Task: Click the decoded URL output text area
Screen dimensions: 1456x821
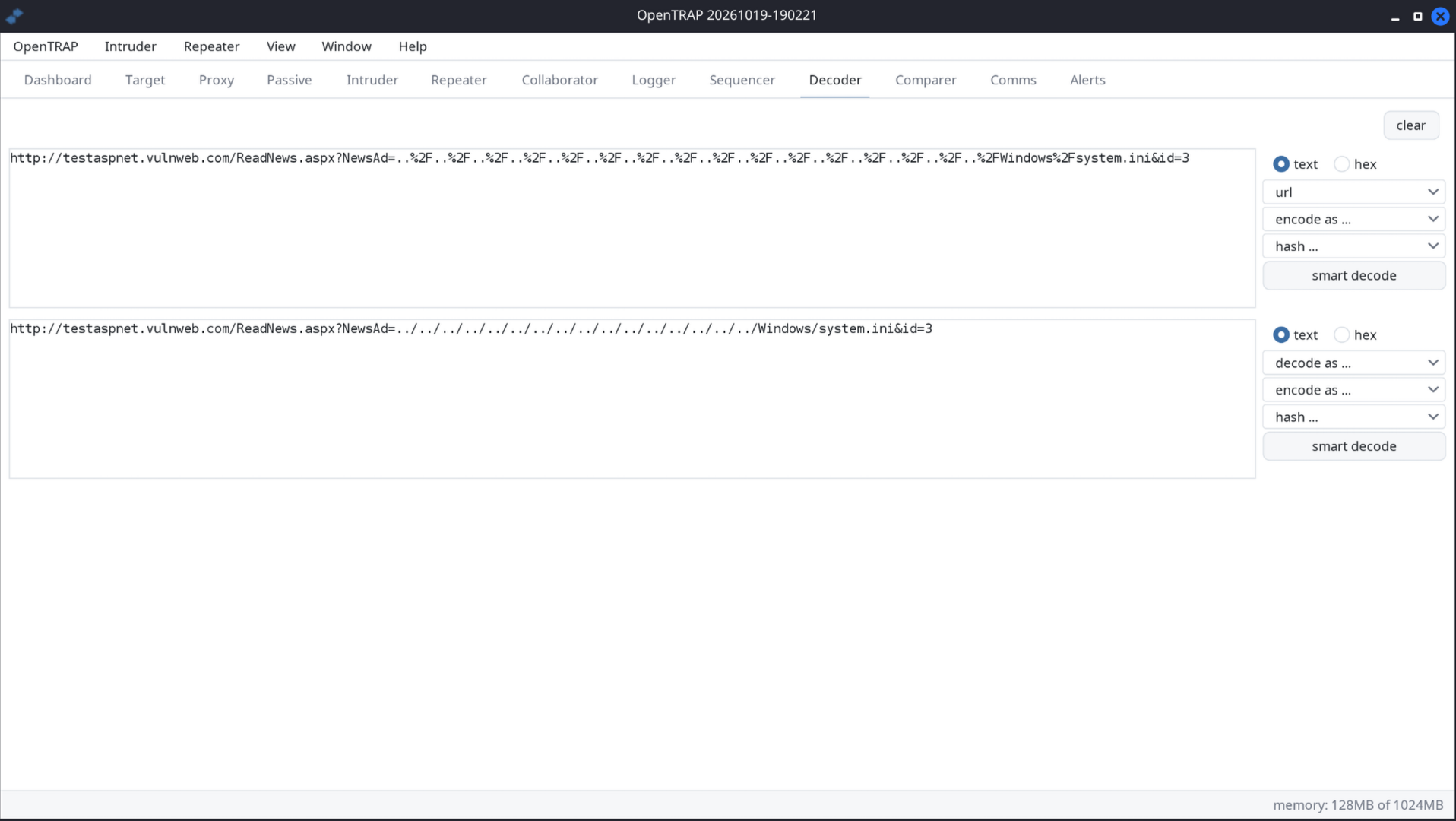Action: 632,399
